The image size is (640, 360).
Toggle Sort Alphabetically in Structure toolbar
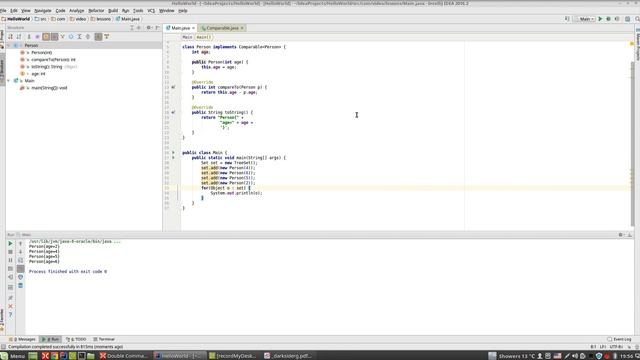(x=19, y=37)
